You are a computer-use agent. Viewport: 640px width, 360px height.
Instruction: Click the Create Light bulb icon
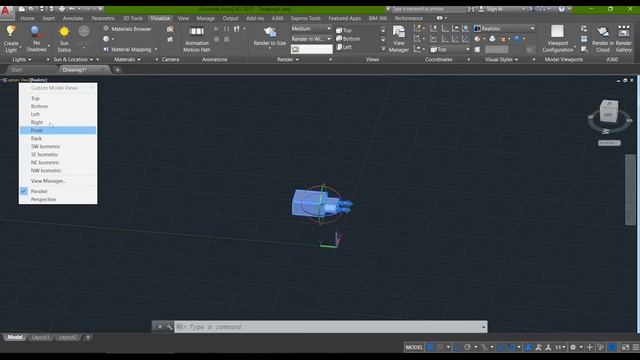pos(11,31)
